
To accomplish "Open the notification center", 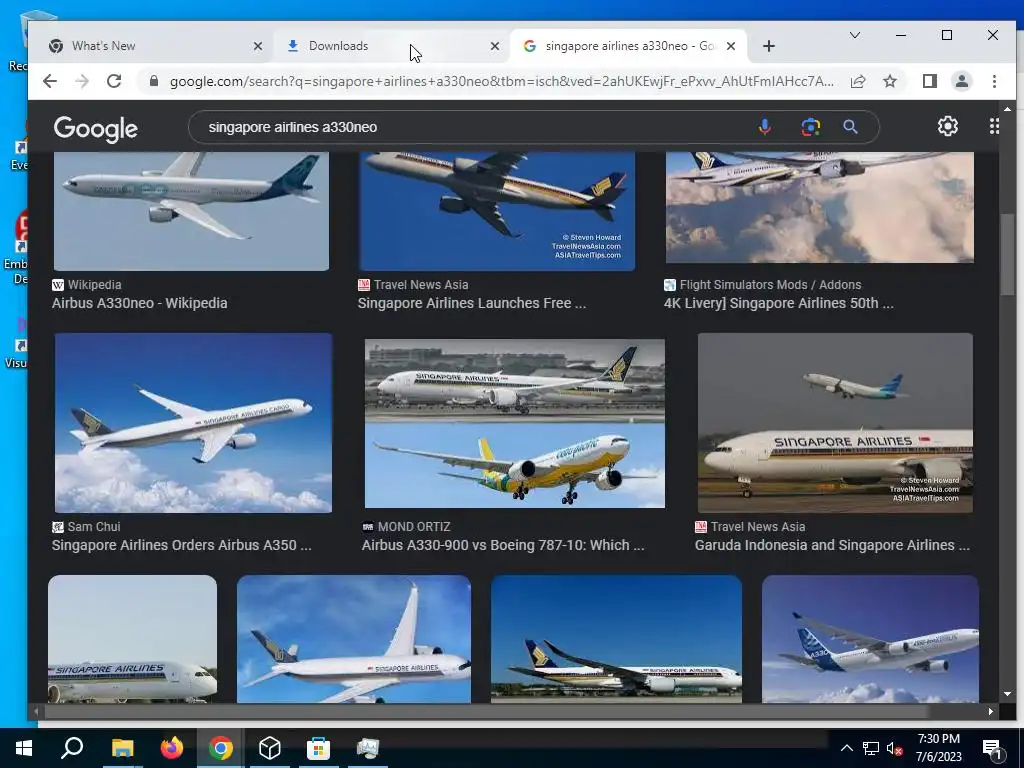I will (x=993, y=748).
